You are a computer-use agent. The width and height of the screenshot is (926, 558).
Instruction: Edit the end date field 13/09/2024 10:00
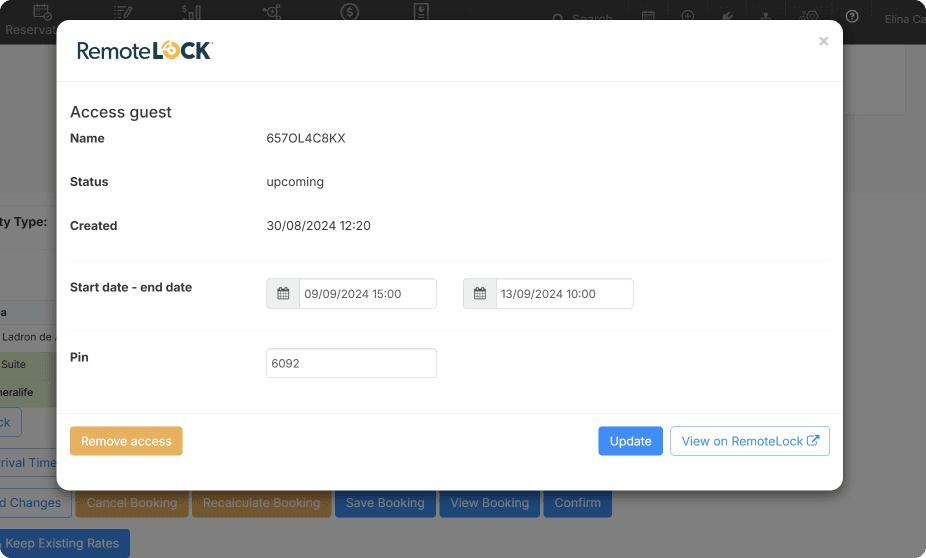point(565,293)
